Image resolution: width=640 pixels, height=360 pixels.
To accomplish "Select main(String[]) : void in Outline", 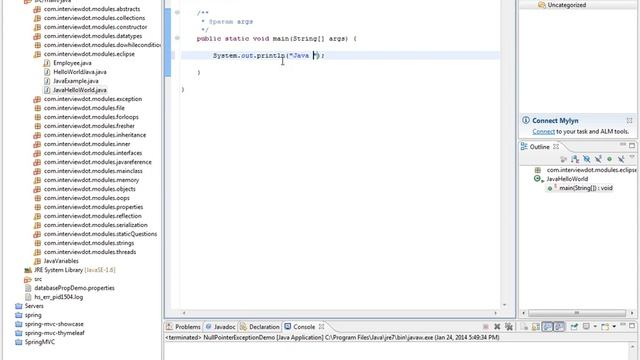I will pos(585,188).
